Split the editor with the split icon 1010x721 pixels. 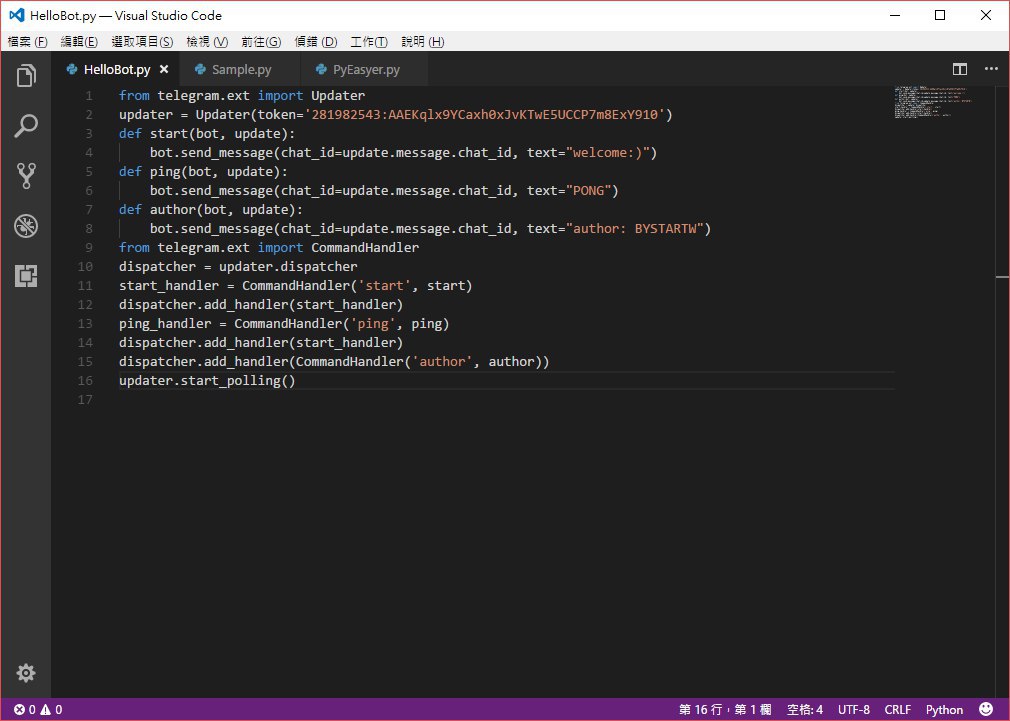click(960, 69)
